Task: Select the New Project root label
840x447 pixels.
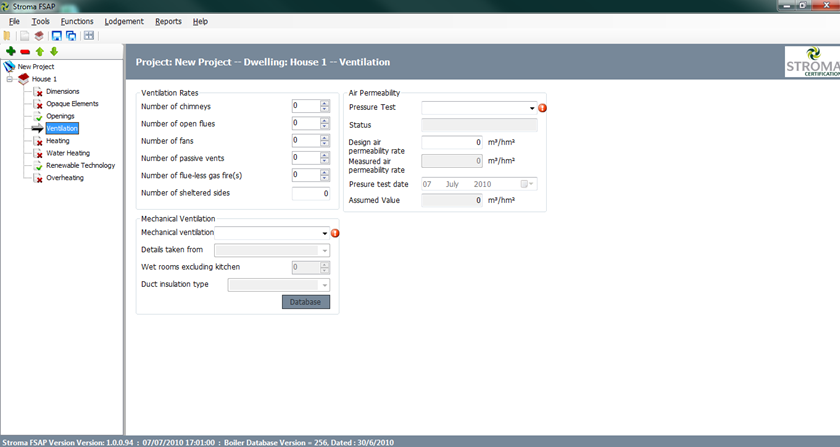Action: [x=36, y=67]
